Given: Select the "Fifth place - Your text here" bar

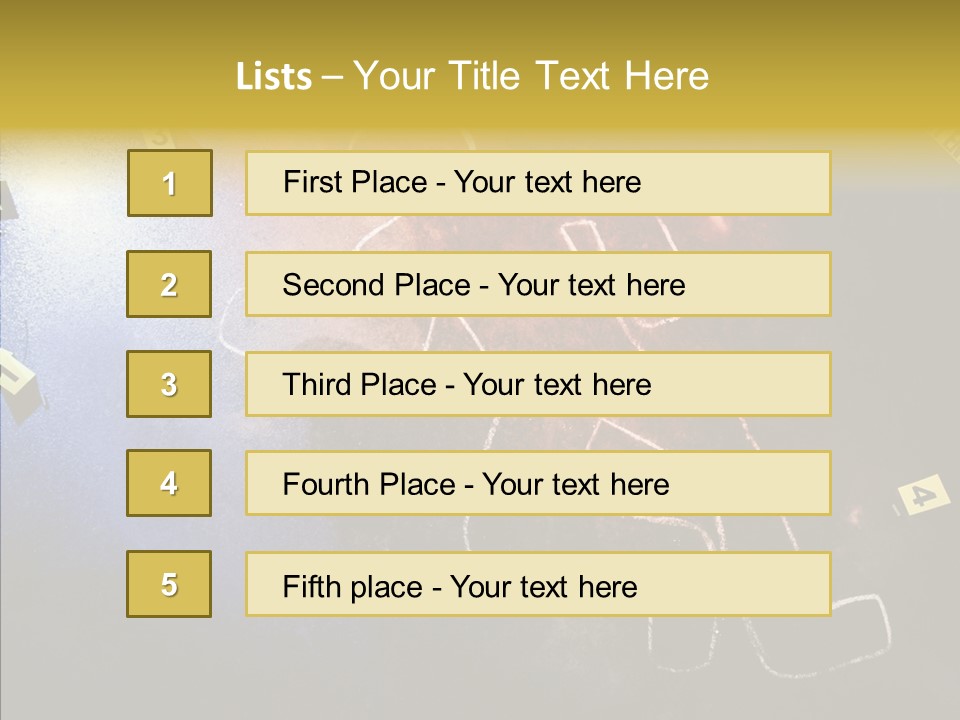Looking at the screenshot, I should tap(538, 584).
